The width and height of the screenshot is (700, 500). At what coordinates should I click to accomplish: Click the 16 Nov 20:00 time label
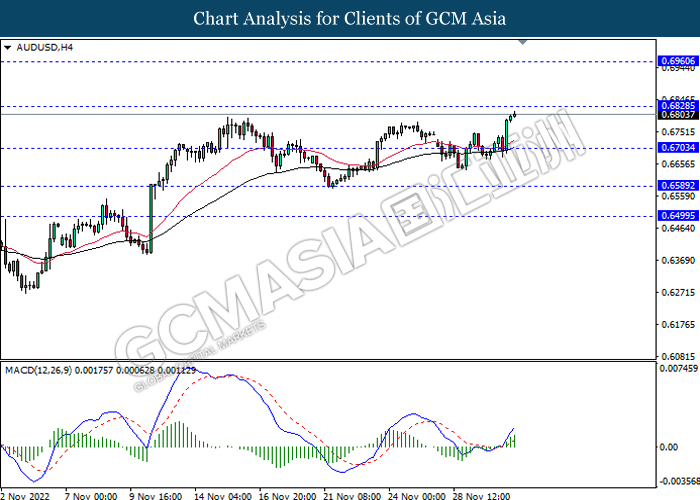(x=288, y=496)
